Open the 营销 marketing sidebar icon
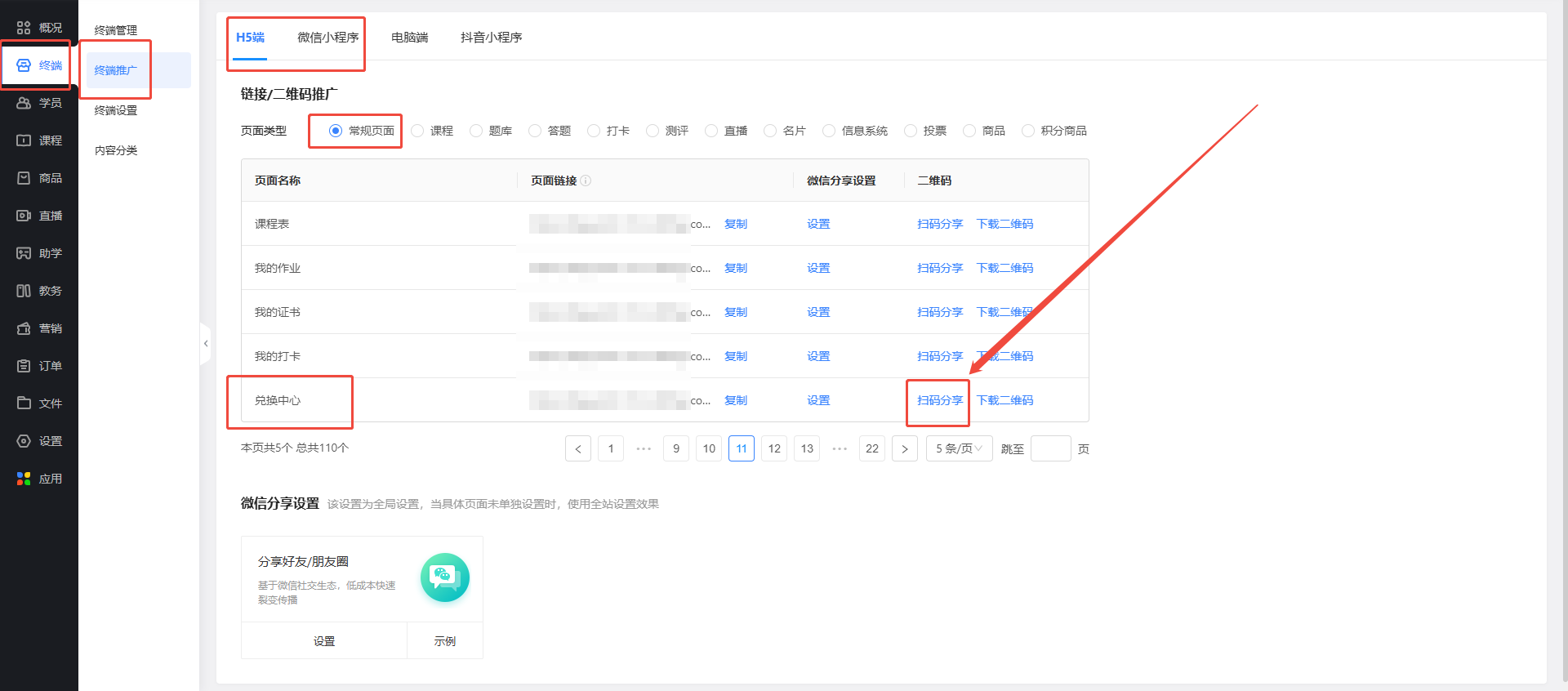1568x691 pixels. 24,328
